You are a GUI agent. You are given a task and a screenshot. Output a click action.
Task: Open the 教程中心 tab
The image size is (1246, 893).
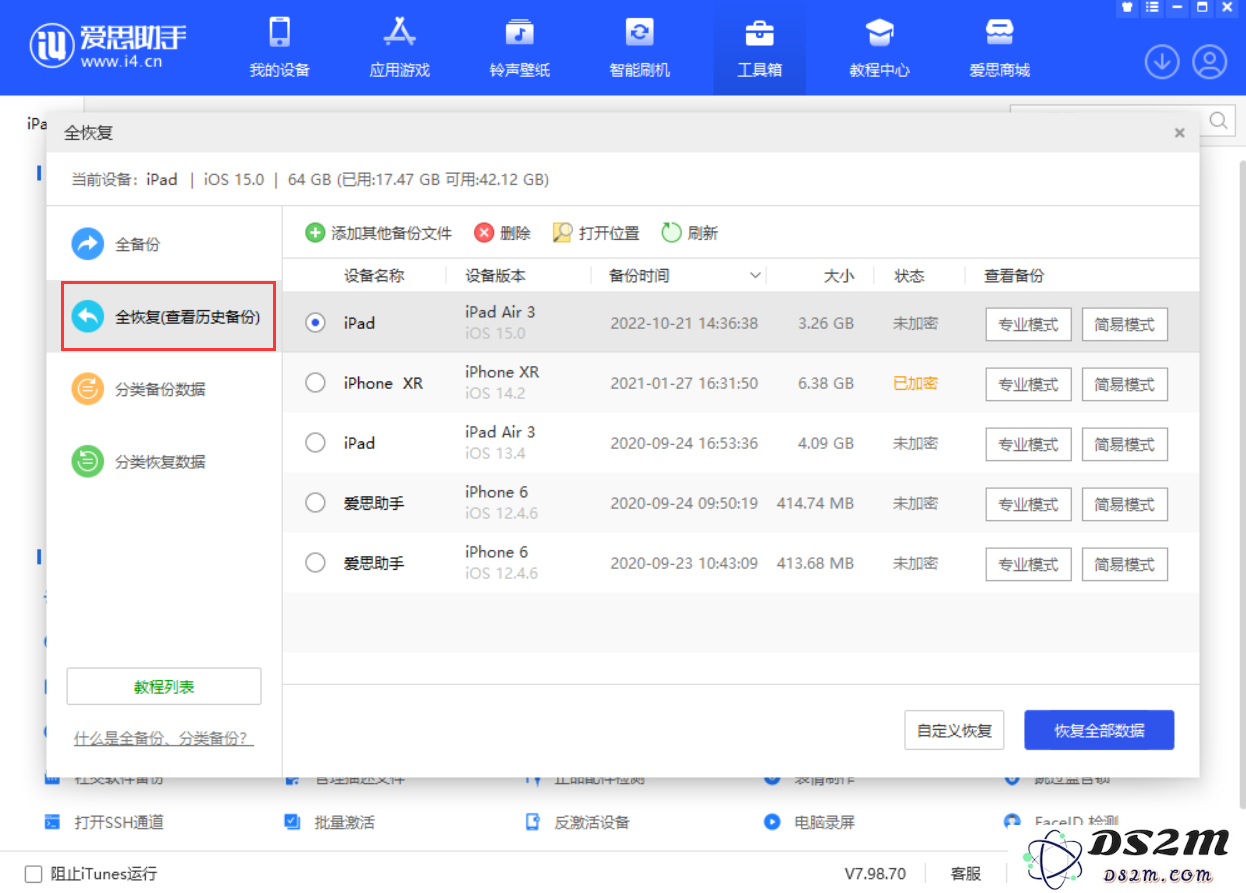879,47
